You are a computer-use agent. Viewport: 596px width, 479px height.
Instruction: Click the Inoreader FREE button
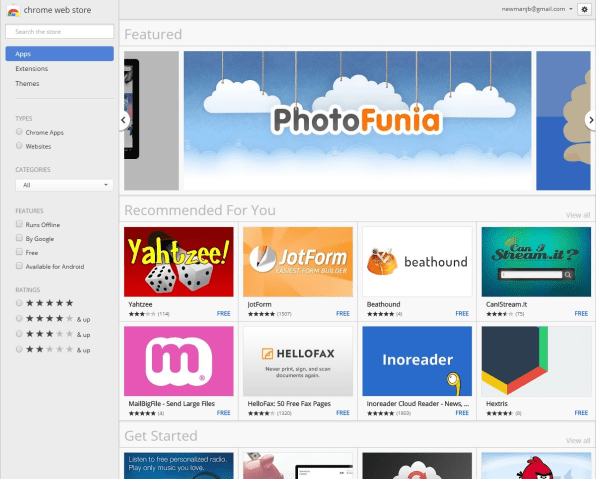(x=462, y=413)
